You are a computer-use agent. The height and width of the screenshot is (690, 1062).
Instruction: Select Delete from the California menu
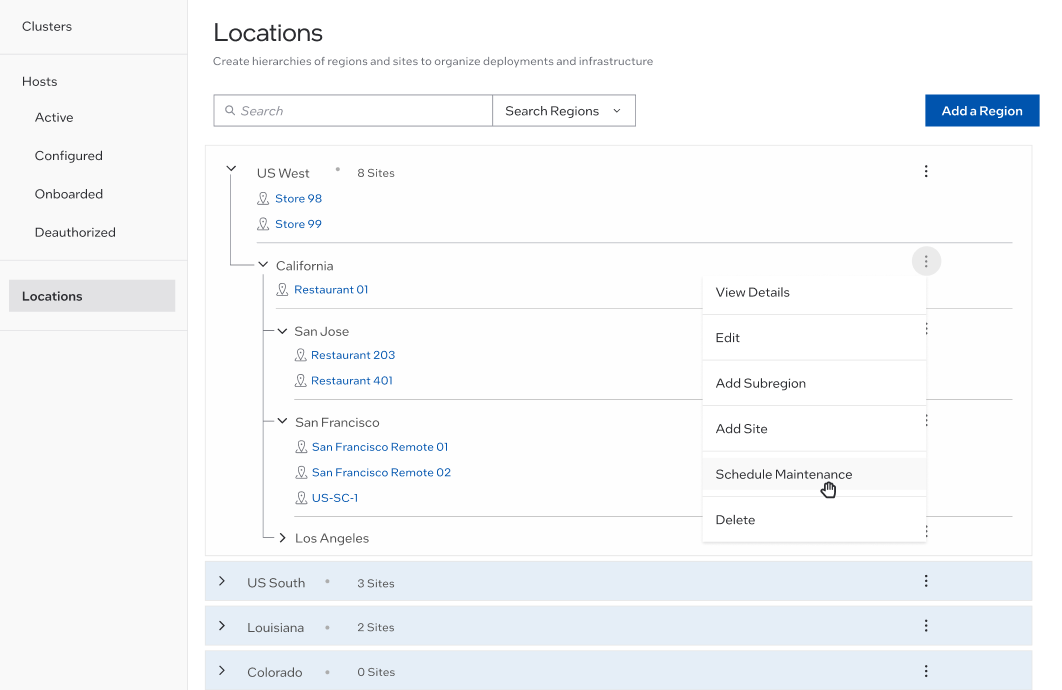click(x=735, y=520)
